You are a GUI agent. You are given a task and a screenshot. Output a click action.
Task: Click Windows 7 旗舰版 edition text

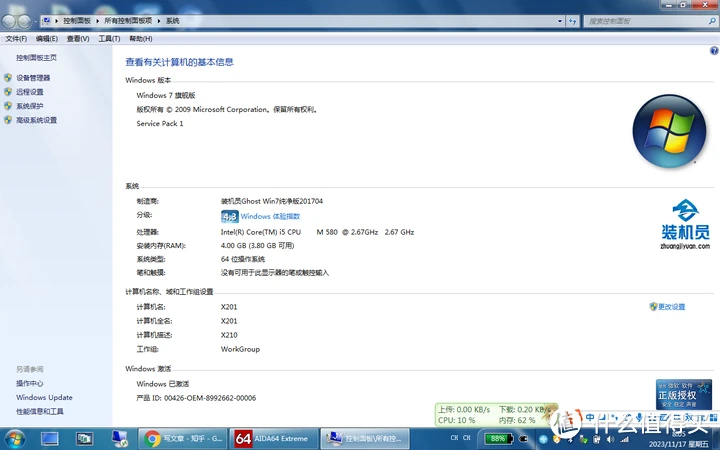(166, 95)
